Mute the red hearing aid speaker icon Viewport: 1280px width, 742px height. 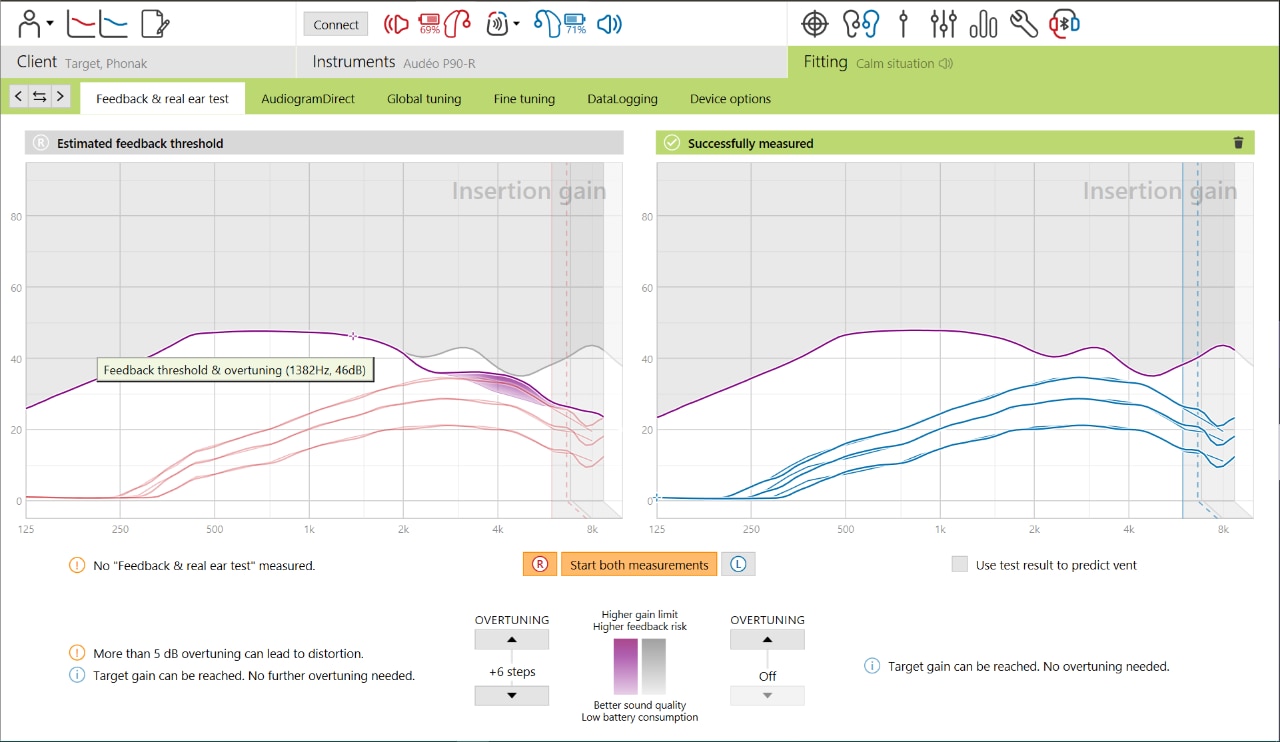[x=396, y=23]
